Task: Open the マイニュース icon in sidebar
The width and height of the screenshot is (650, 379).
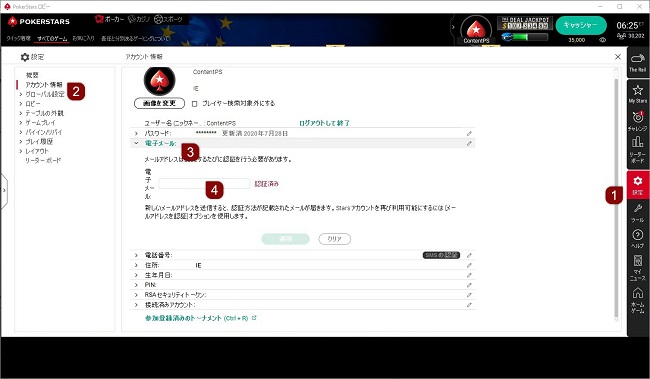Action: 638,267
